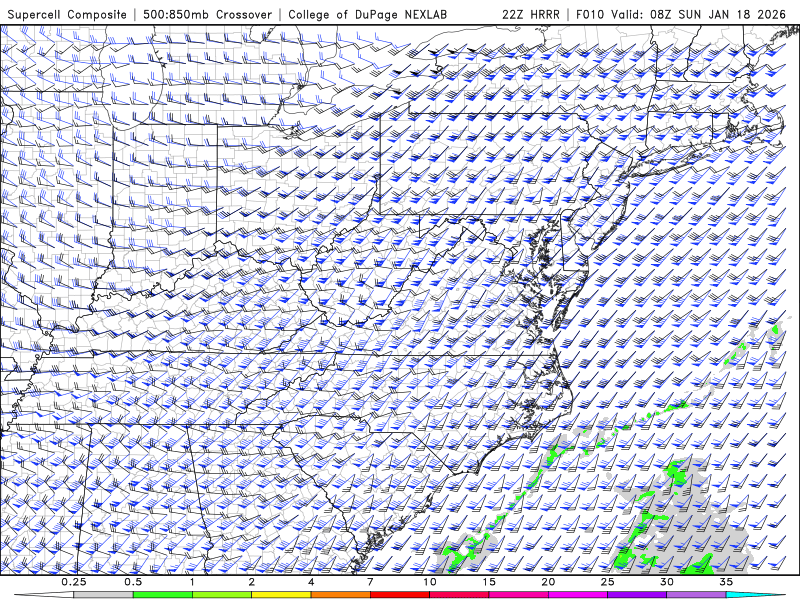
Task: Click the purple 25–30 legend segment
Action: pos(637,595)
